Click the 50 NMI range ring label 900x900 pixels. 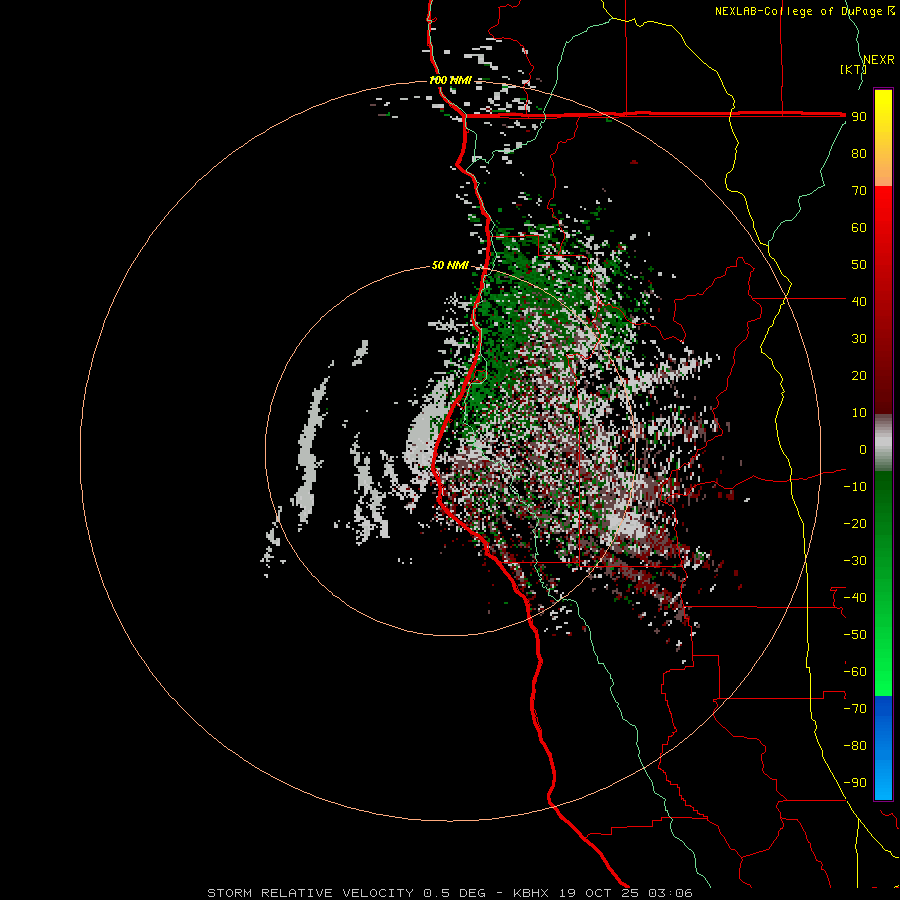click(450, 265)
